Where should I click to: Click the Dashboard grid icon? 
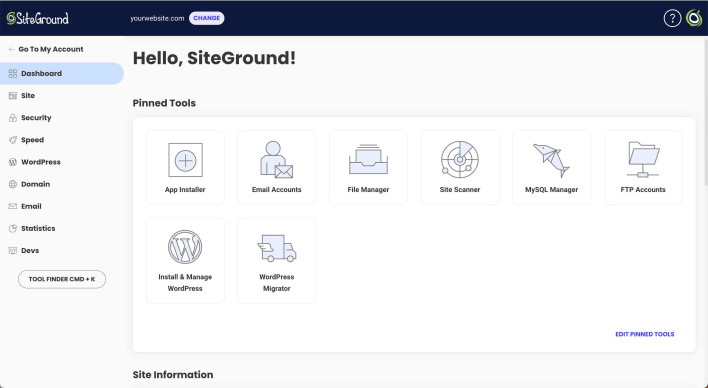click(13, 74)
